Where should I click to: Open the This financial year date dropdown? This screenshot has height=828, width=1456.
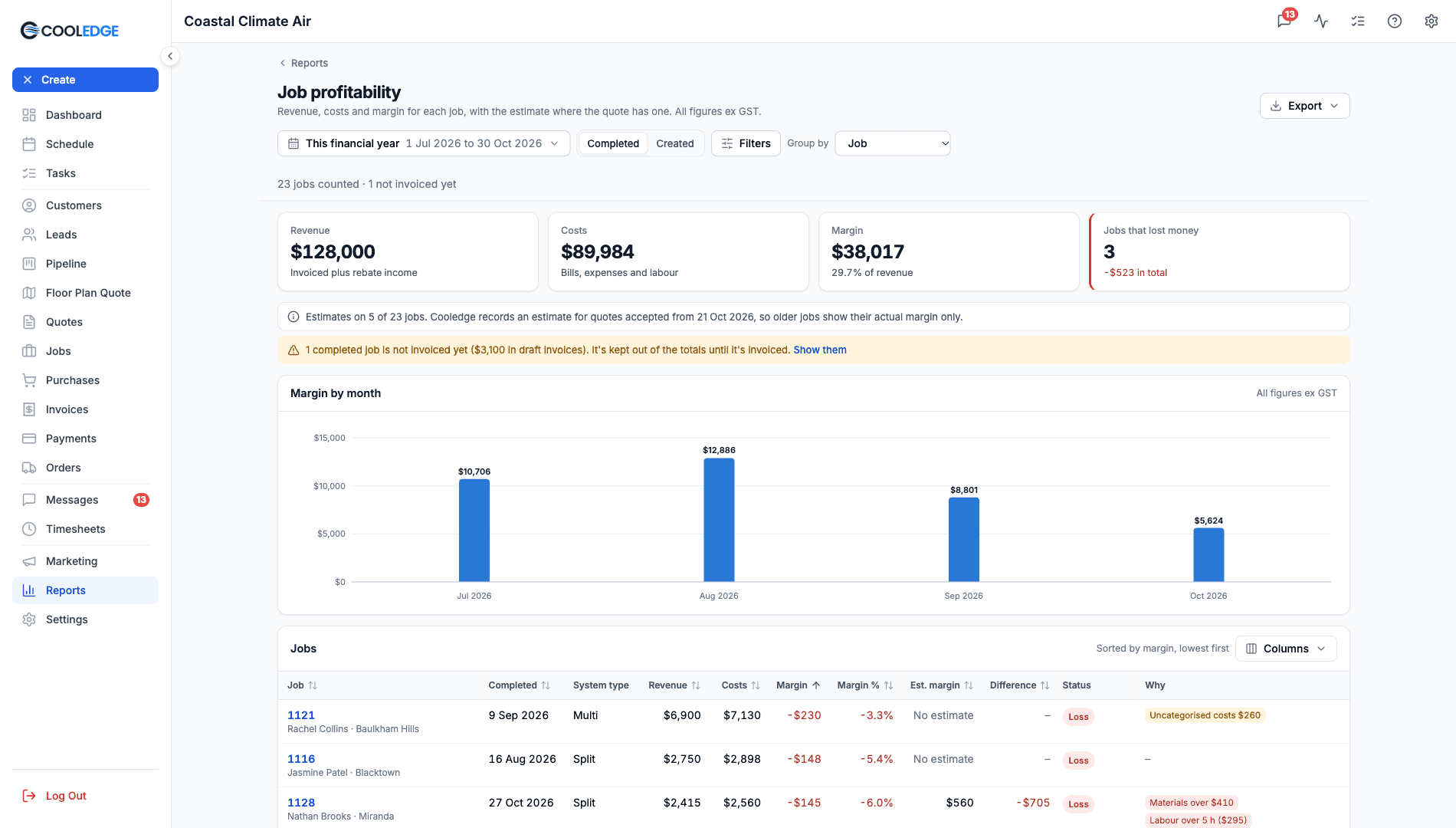point(424,143)
